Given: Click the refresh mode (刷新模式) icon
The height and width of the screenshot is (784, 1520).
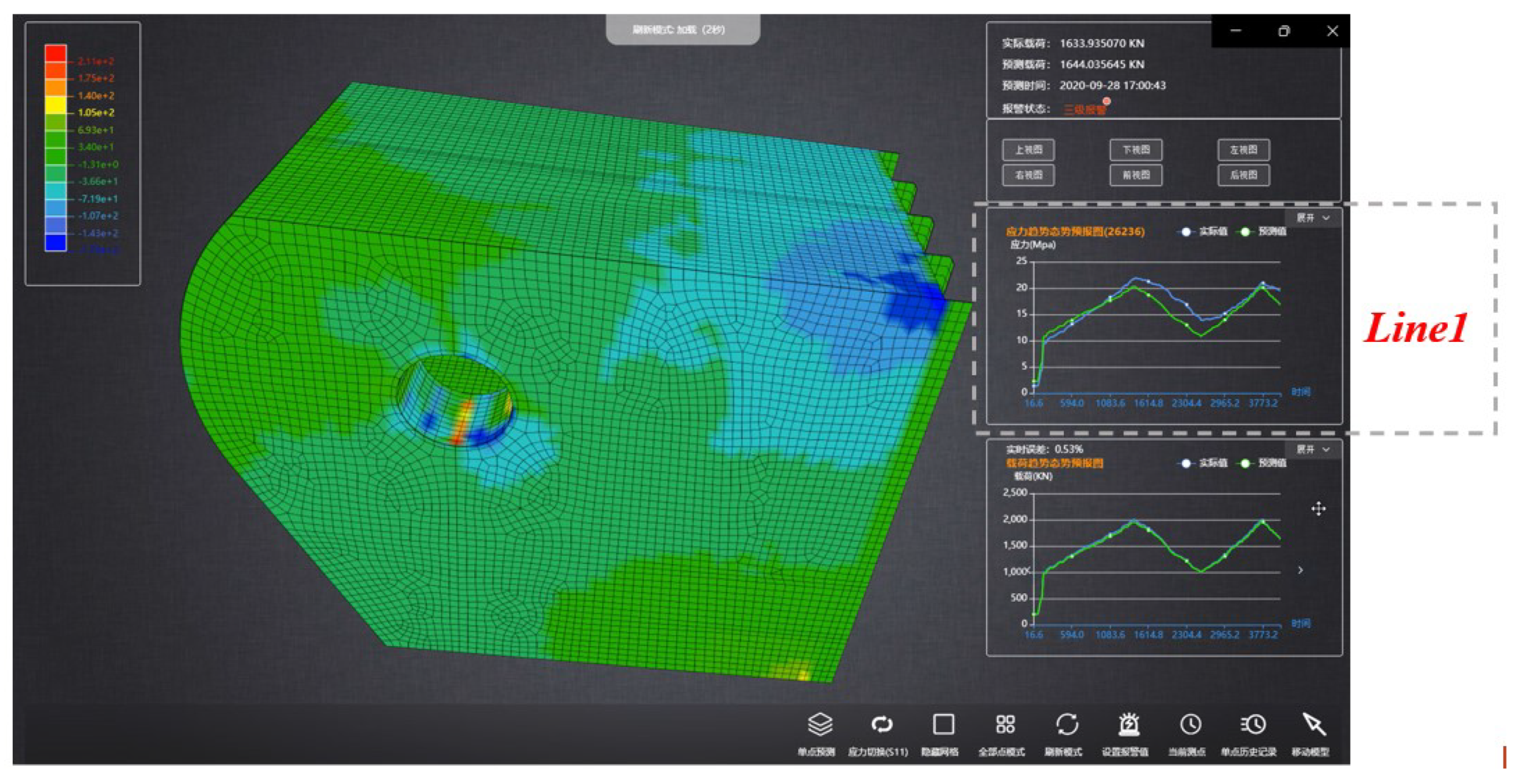Looking at the screenshot, I should pos(1067,724).
